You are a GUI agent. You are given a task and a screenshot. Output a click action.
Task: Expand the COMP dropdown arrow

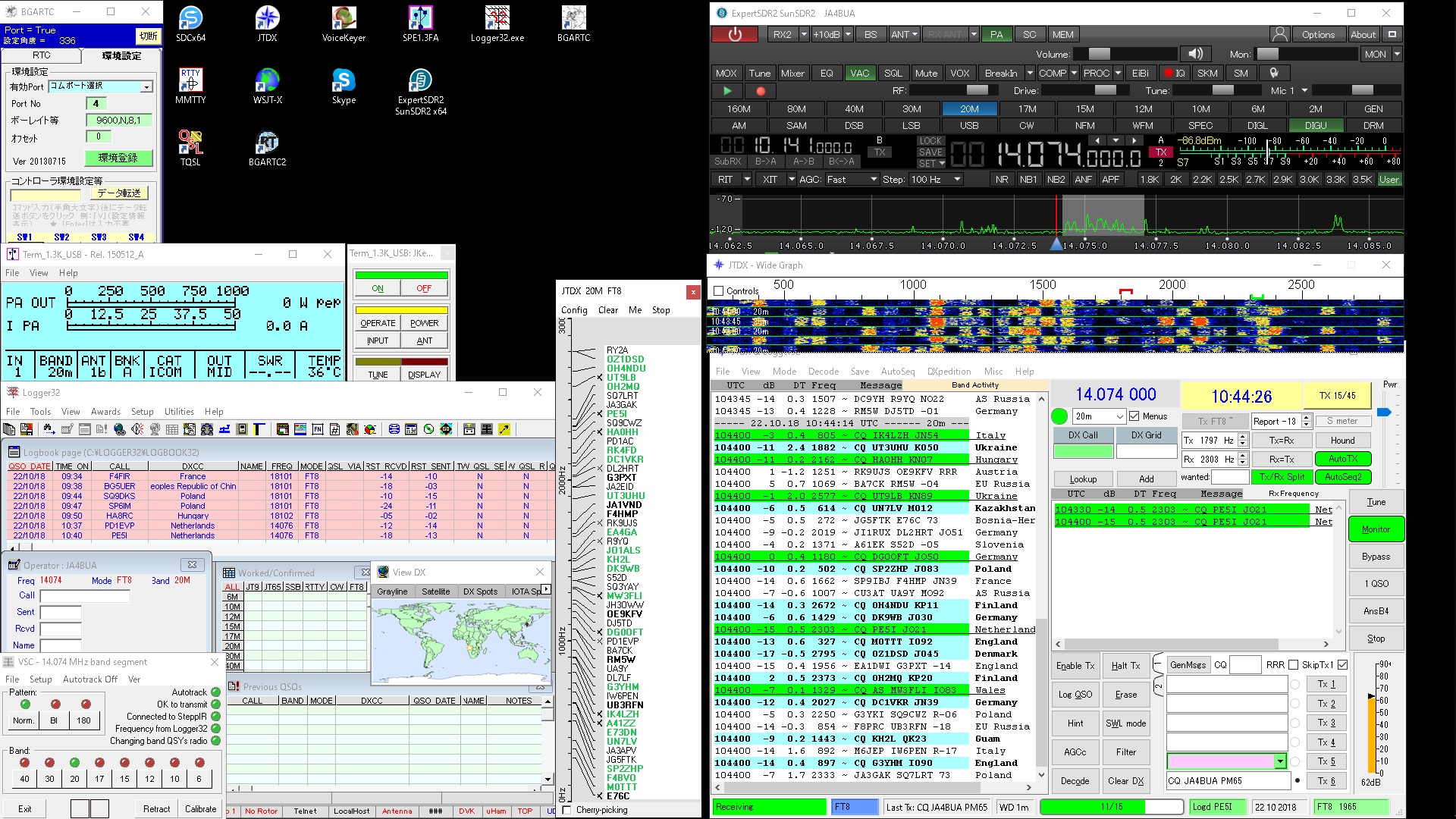1075,73
